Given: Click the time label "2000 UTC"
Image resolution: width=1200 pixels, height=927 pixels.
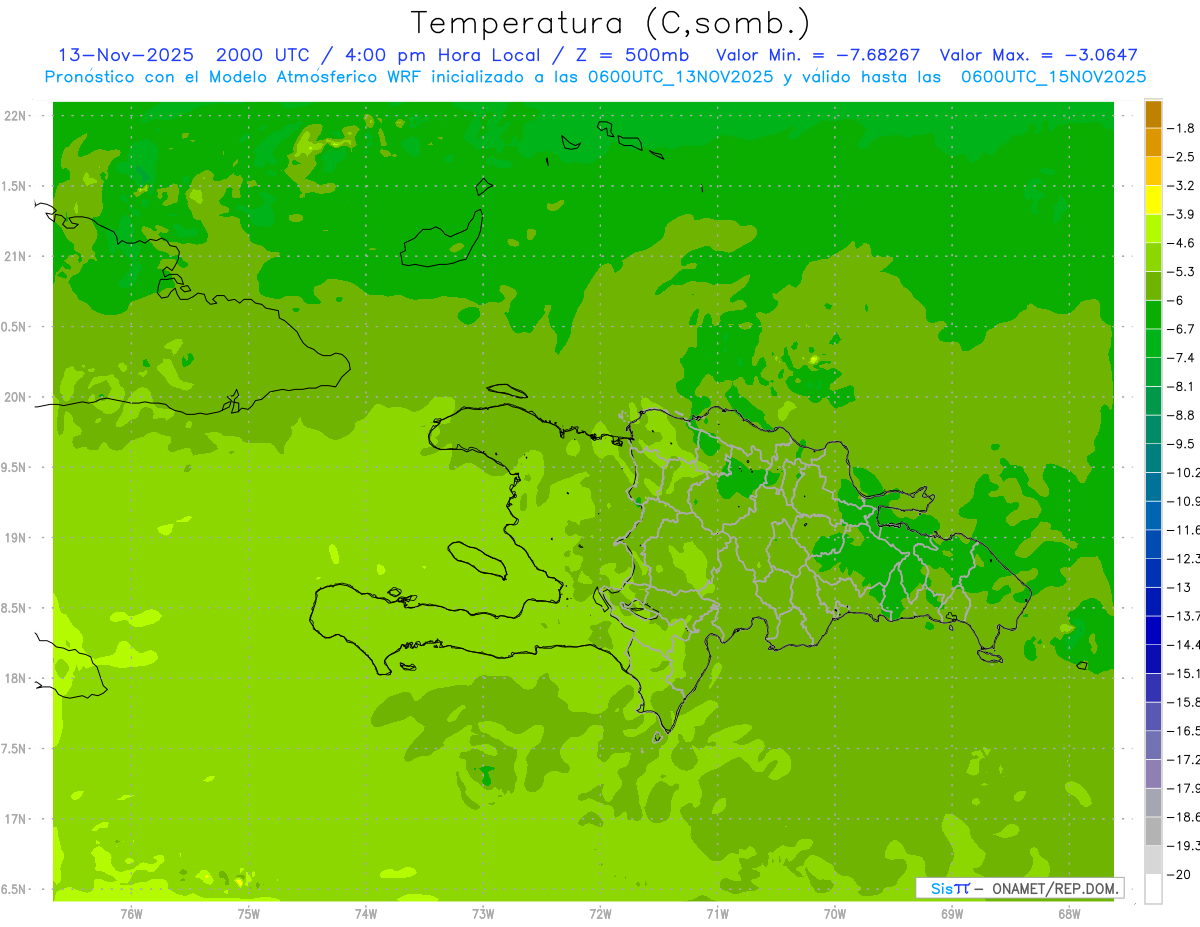Looking at the screenshot, I should click(x=264, y=55).
